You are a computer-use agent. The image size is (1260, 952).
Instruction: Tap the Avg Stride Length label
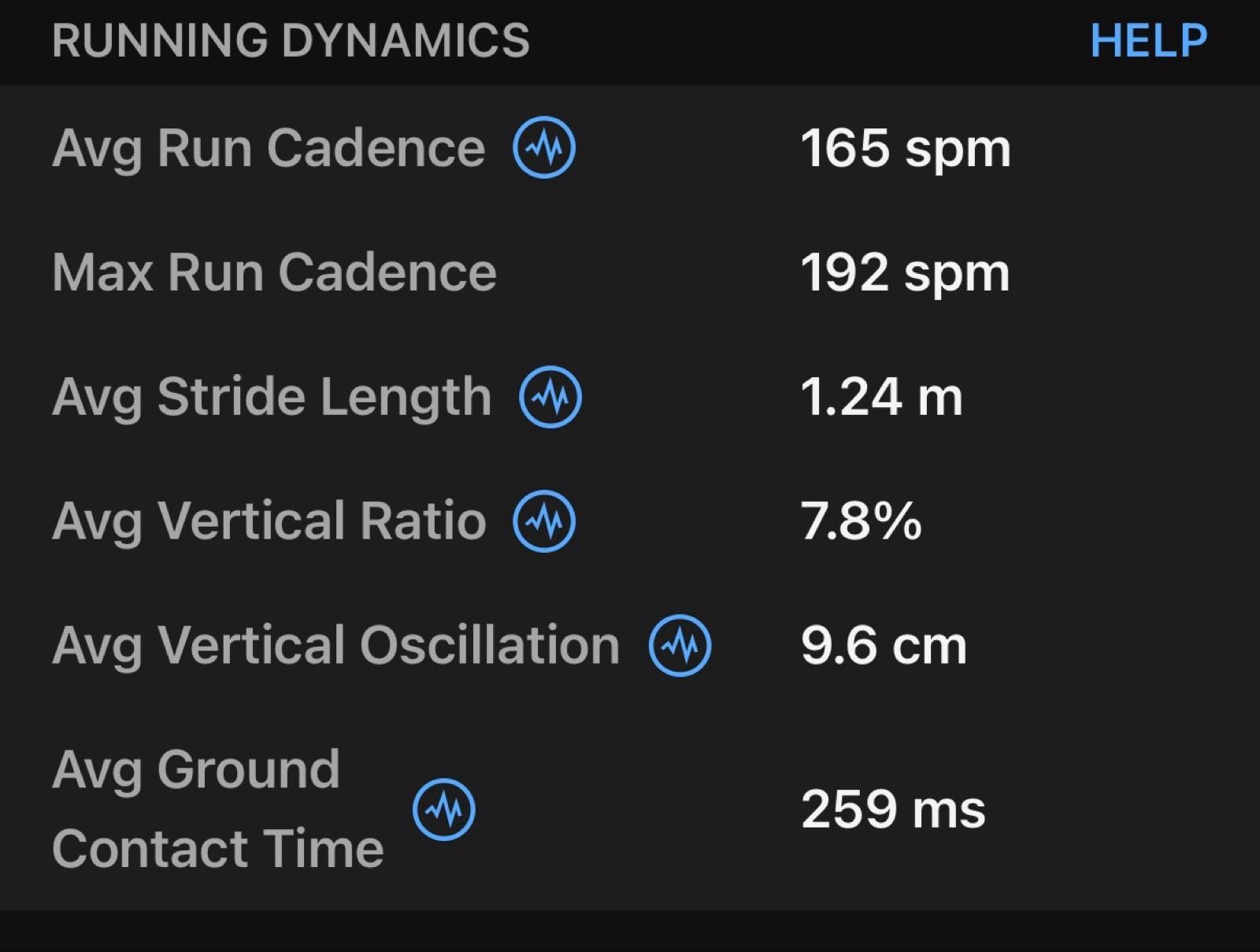tap(272, 397)
